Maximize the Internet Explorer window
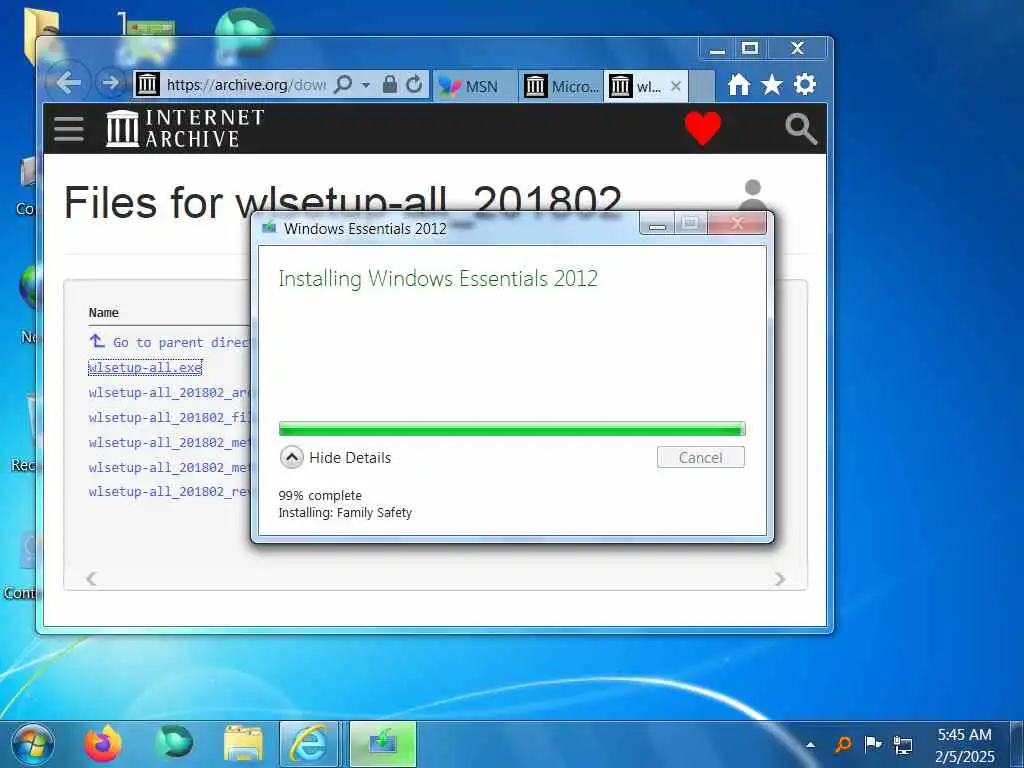Image resolution: width=1024 pixels, height=768 pixels. click(750, 48)
